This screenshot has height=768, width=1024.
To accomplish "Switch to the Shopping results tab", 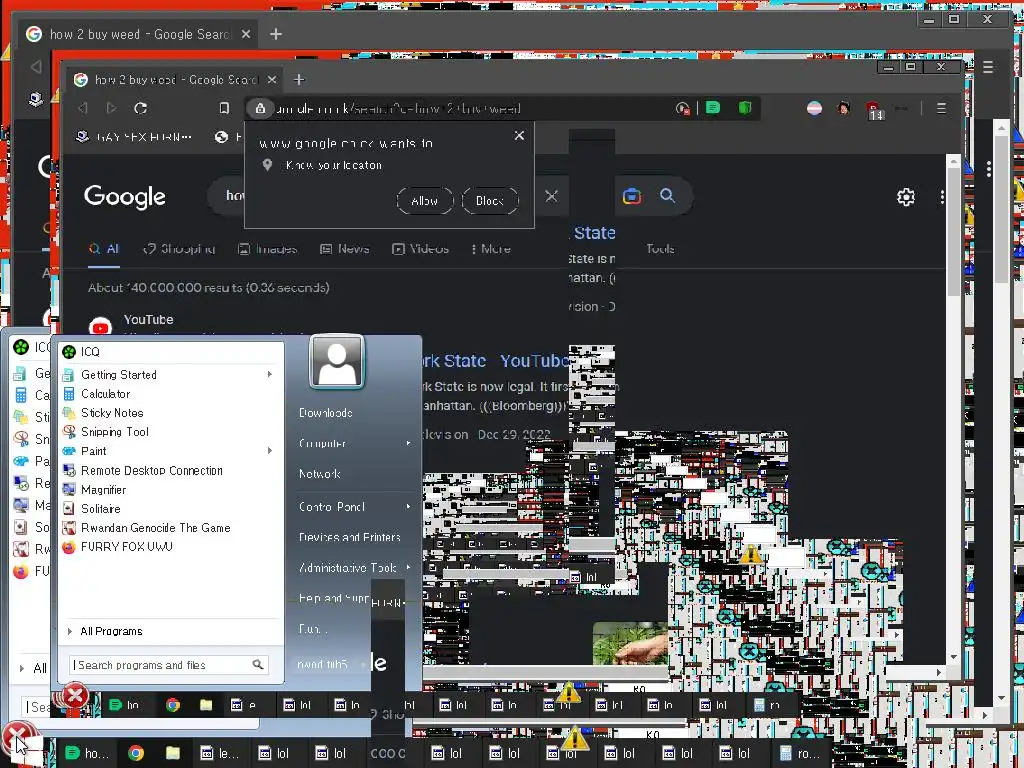I will click(x=179, y=249).
